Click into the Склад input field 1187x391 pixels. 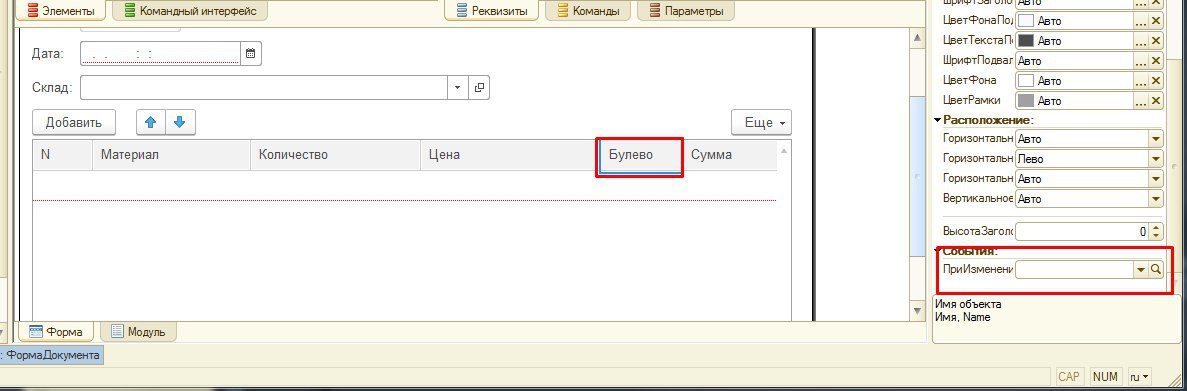(x=264, y=88)
